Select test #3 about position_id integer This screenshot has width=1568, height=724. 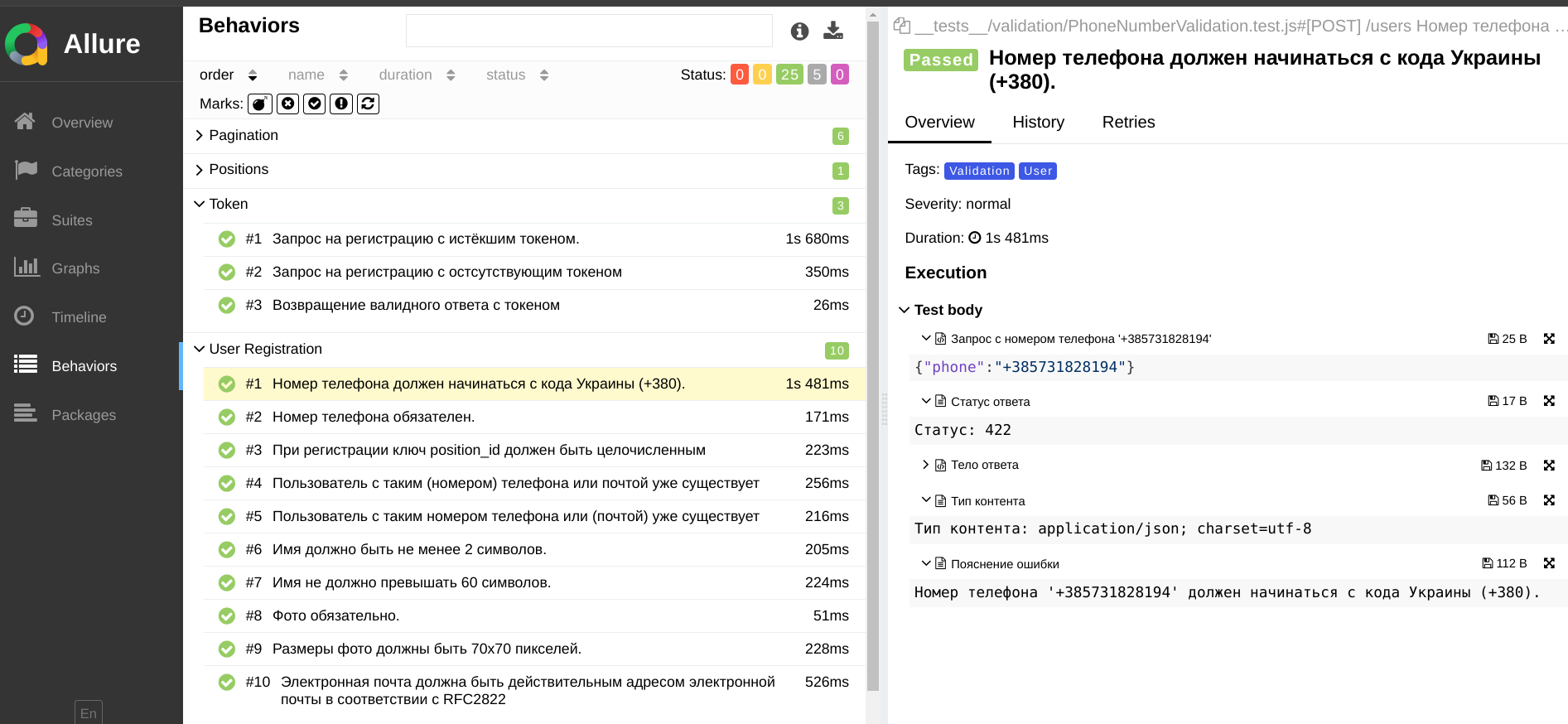point(534,451)
